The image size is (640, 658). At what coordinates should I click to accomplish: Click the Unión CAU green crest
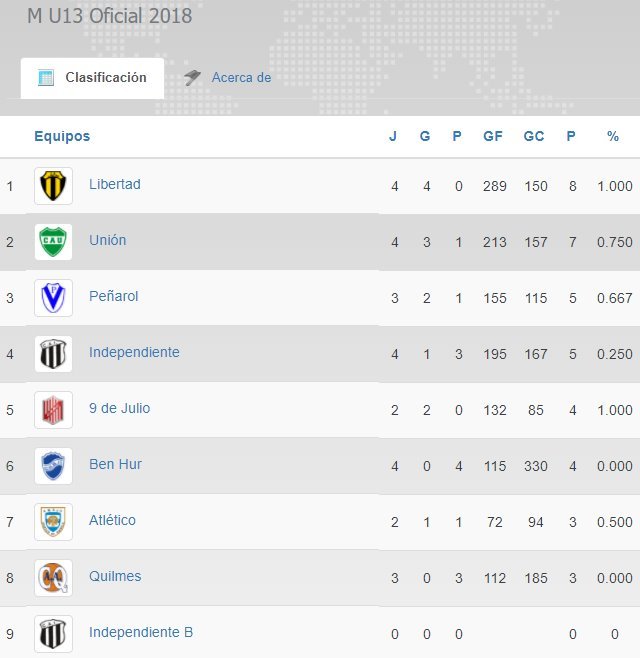click(x=53, y=242)
